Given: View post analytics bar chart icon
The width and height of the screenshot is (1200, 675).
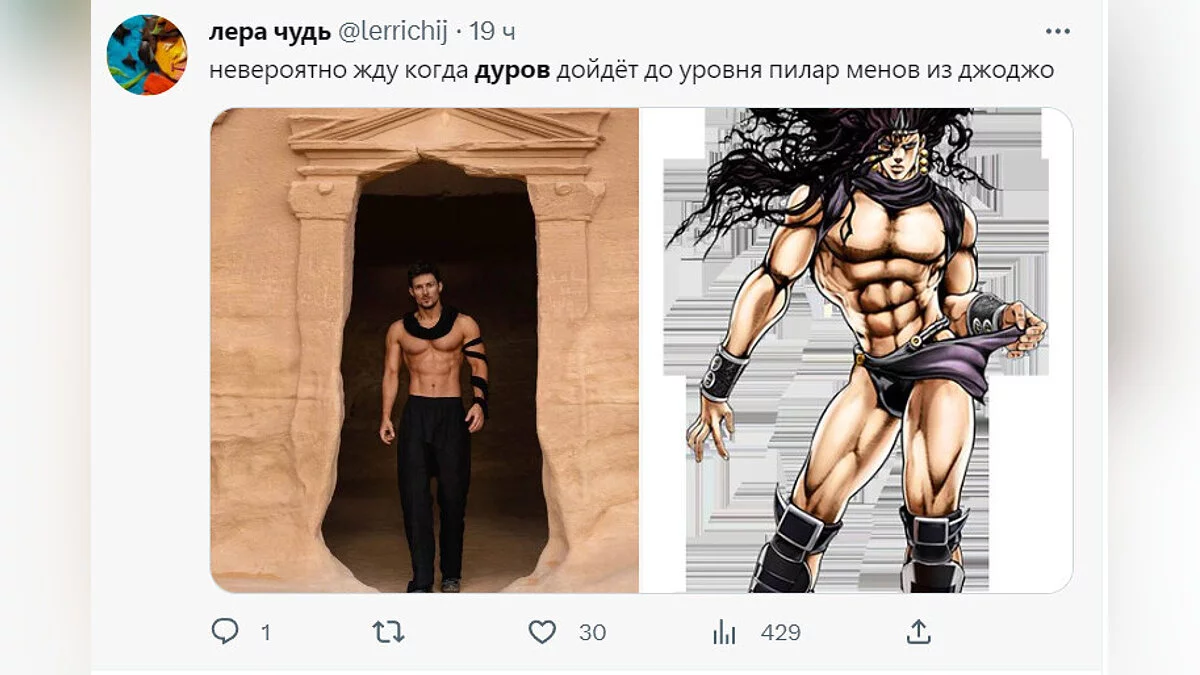Looking at the screenshot, I should click(724, 632).
